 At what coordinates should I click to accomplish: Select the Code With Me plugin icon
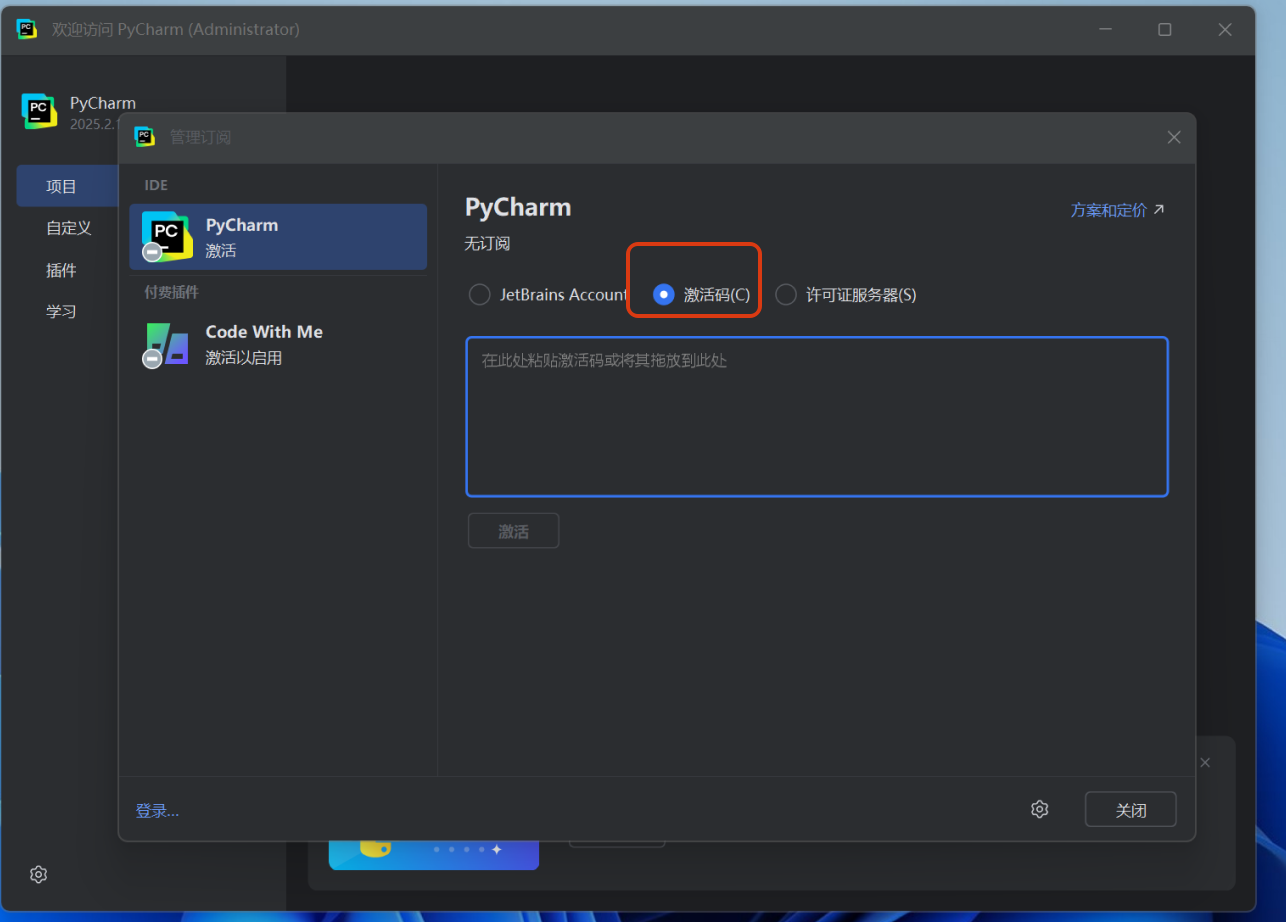166,345
